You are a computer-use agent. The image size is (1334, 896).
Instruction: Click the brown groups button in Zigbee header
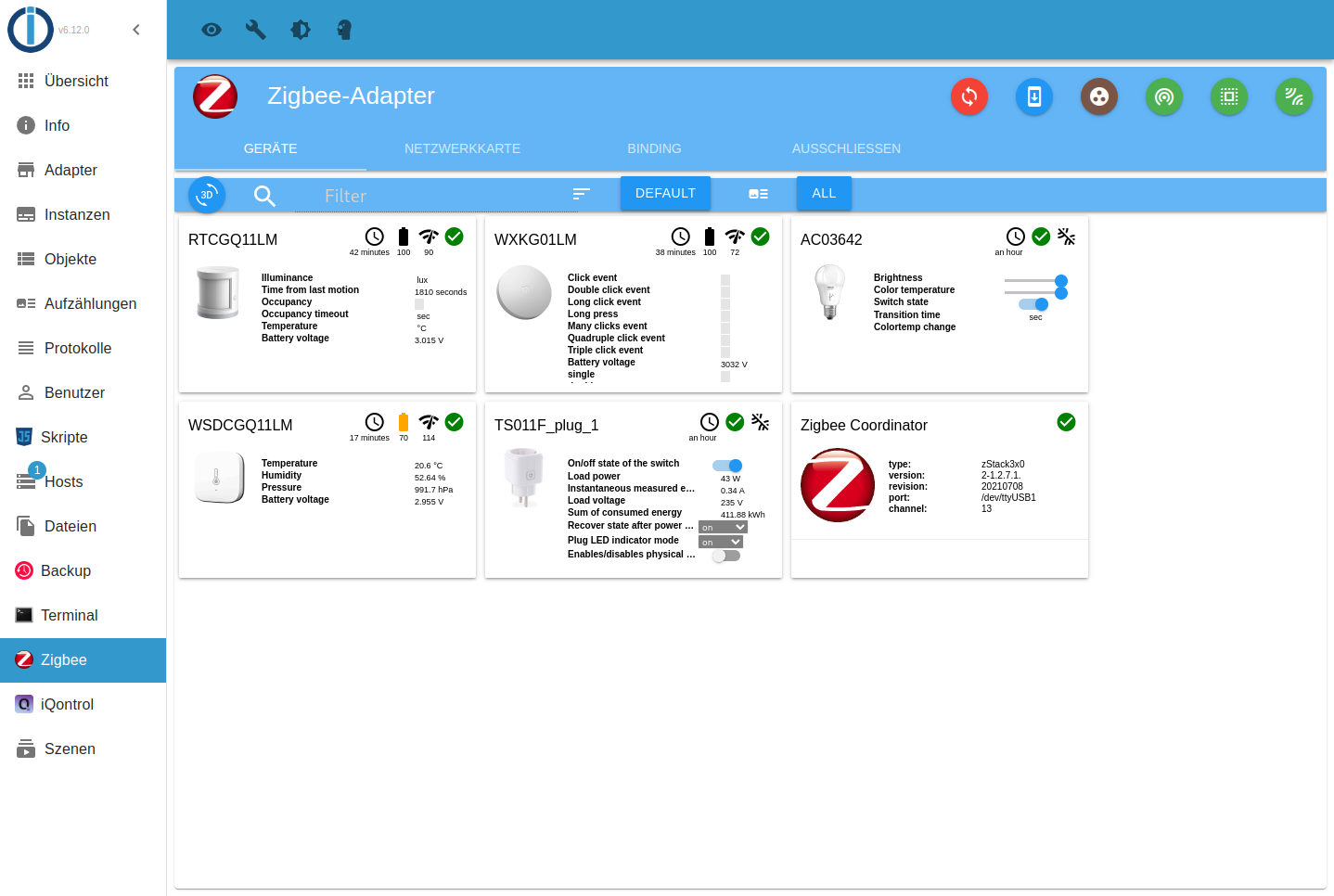pos(1099,96)
